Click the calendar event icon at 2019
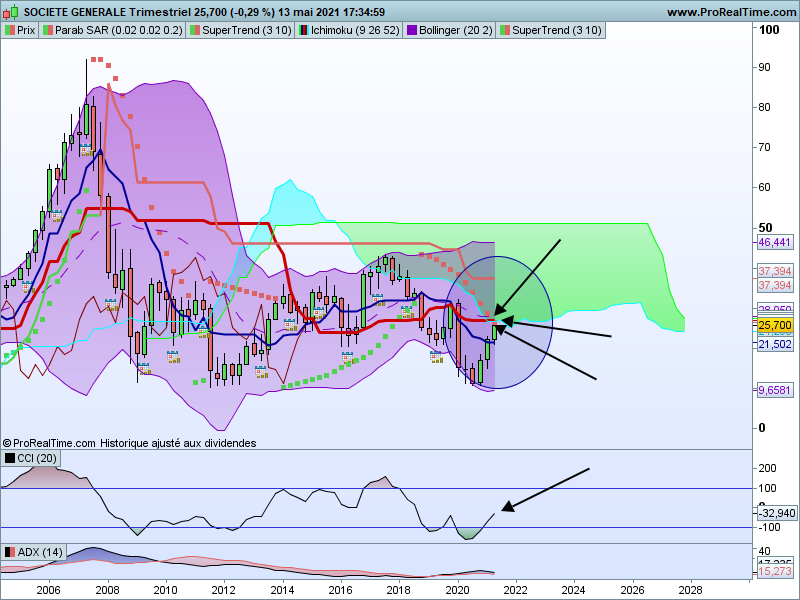This screenshot has width=800, height=600. click(x=436, y=357)
